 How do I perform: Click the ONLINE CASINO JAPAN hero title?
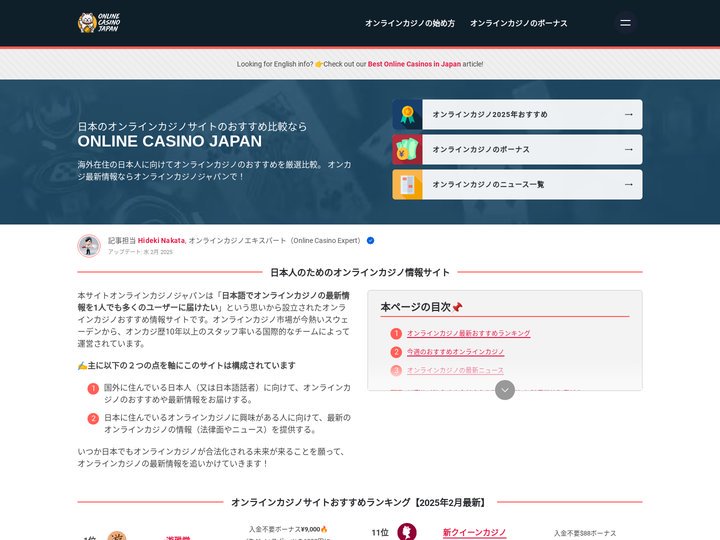pos(169,141)
